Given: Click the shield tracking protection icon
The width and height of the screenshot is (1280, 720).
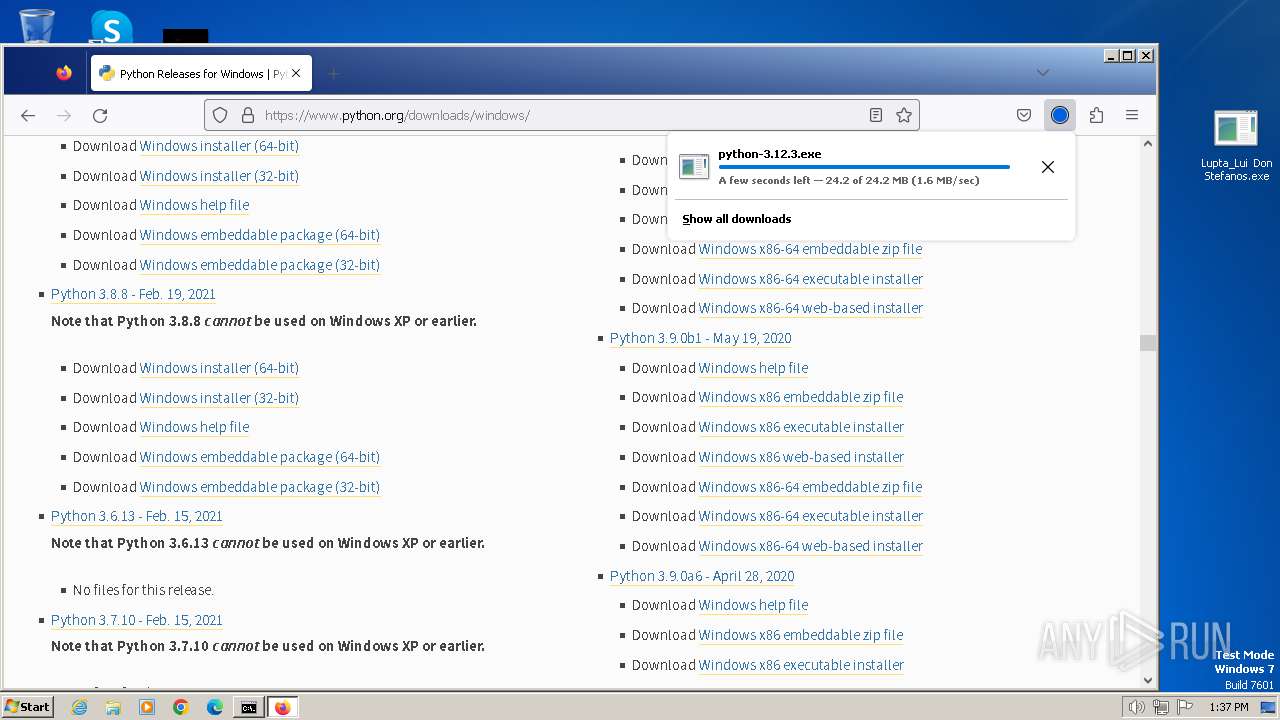Looking at the screenshot, I should (221, 115).
